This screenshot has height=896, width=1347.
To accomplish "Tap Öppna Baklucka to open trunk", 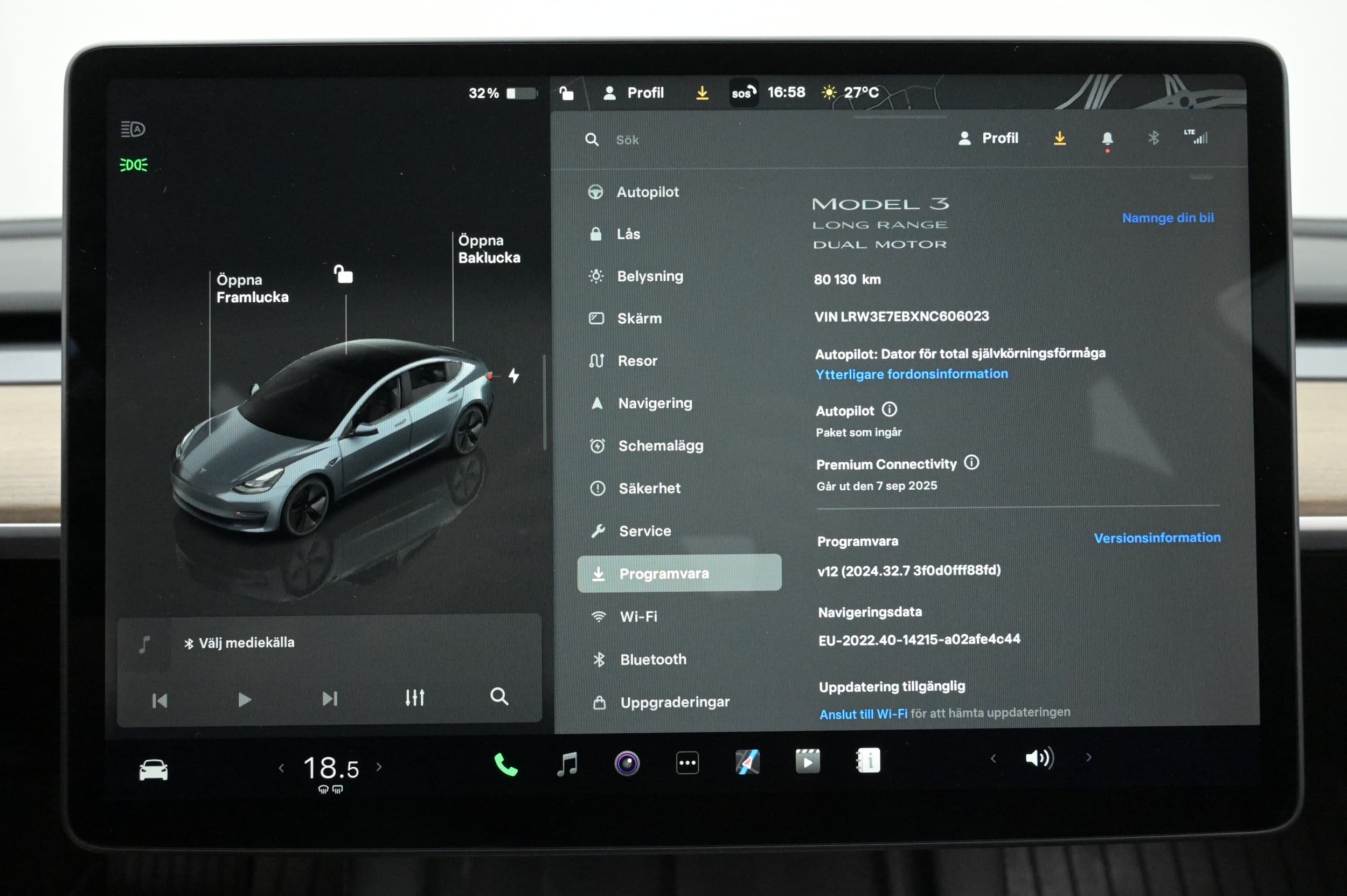I will (489, 248).
